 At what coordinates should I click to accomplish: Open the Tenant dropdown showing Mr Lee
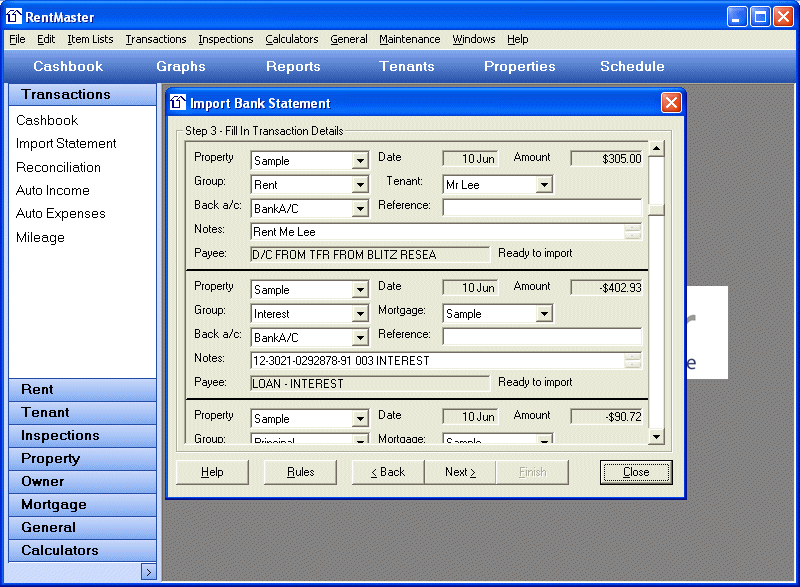click(543, 185)
